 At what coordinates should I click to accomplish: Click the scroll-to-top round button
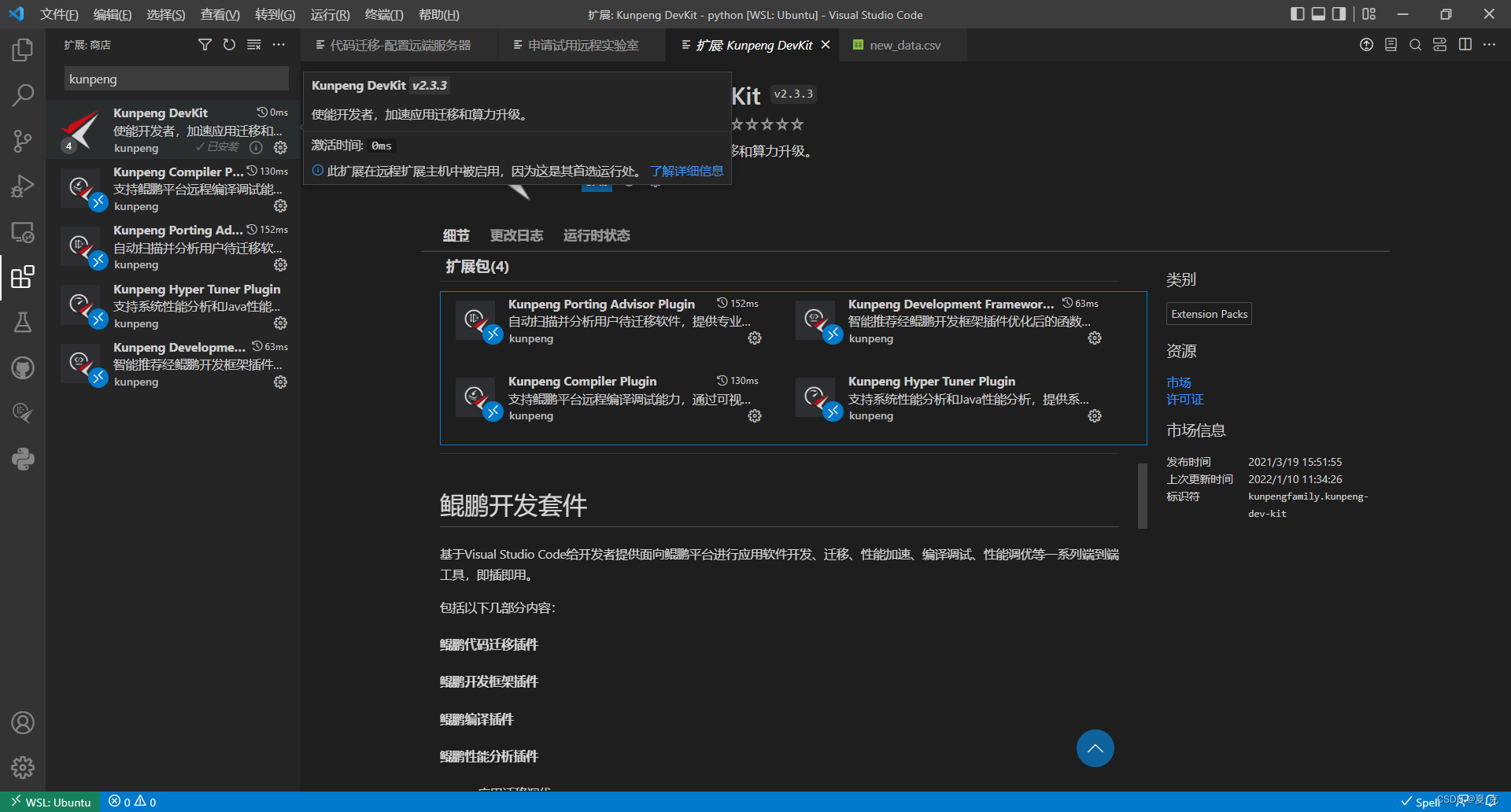tap(1095, 748)
